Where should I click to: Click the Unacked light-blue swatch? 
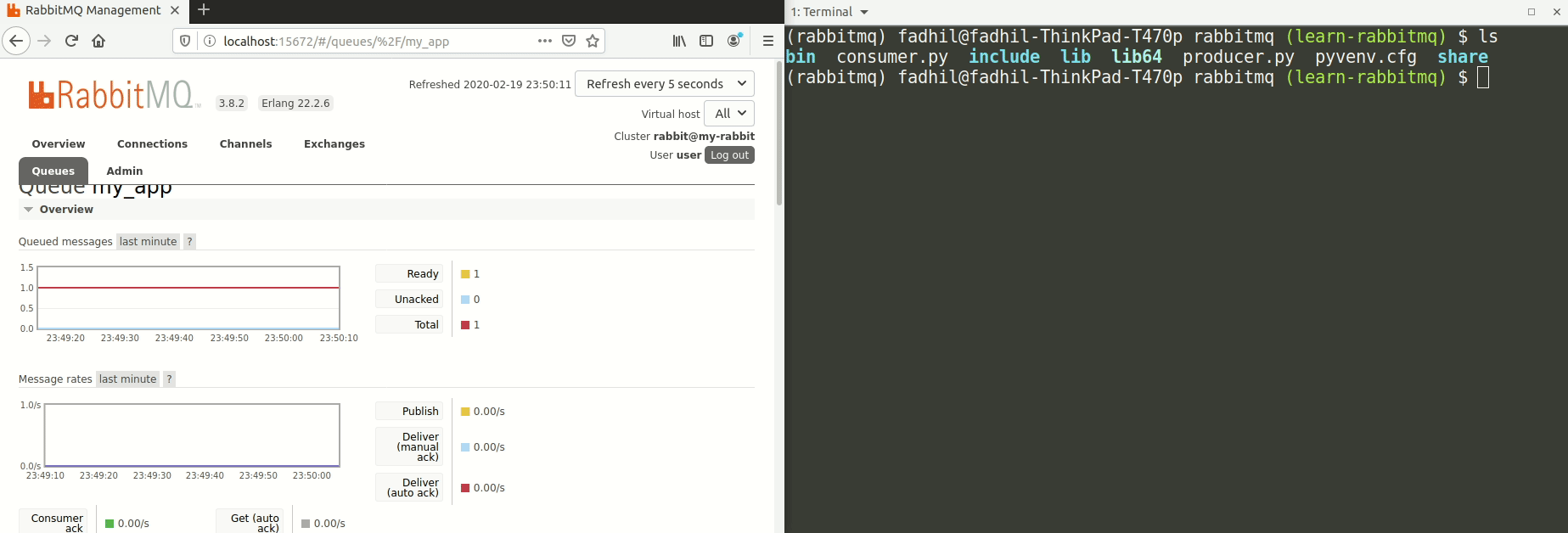coord(465,300)
